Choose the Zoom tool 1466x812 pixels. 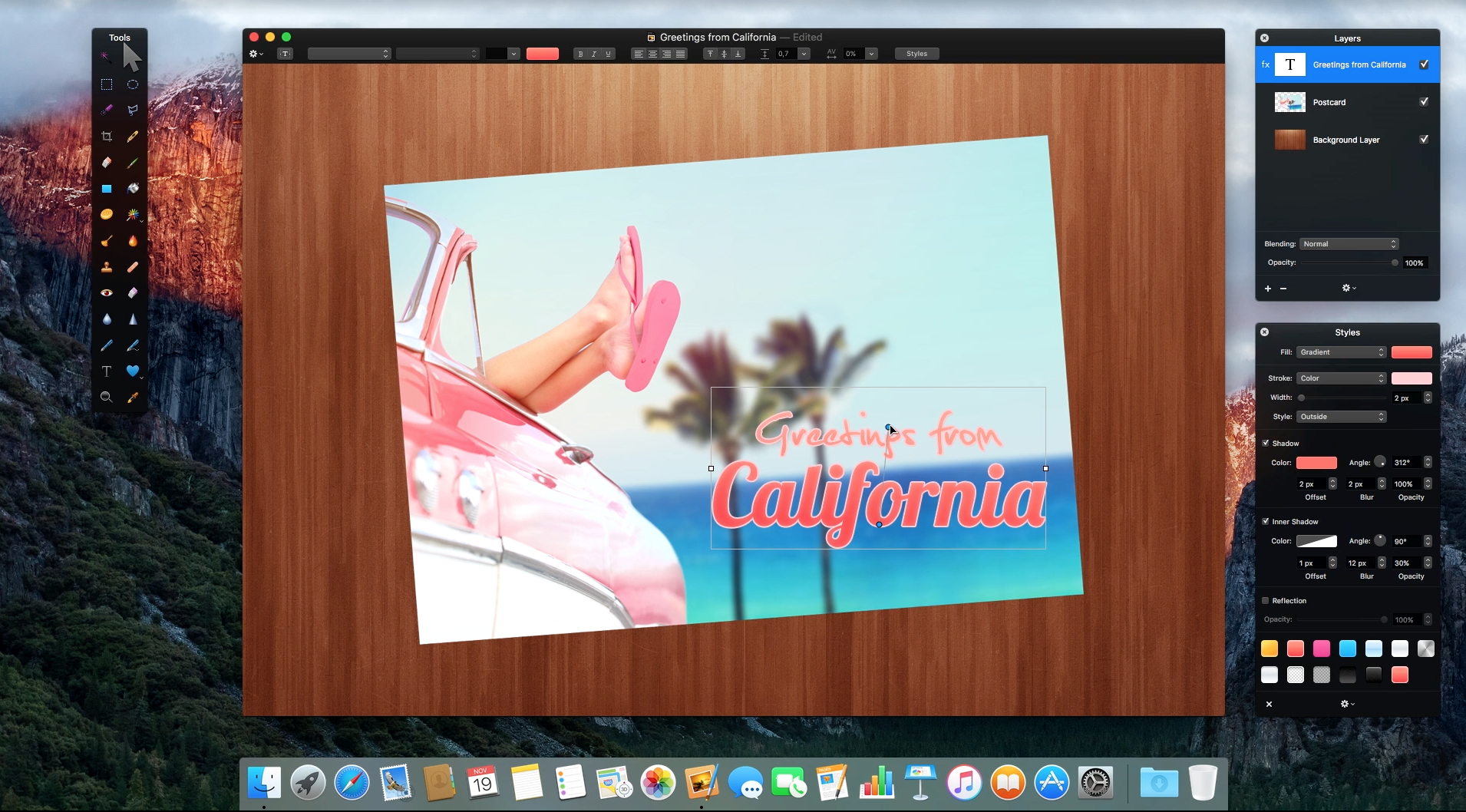[107, 398]
